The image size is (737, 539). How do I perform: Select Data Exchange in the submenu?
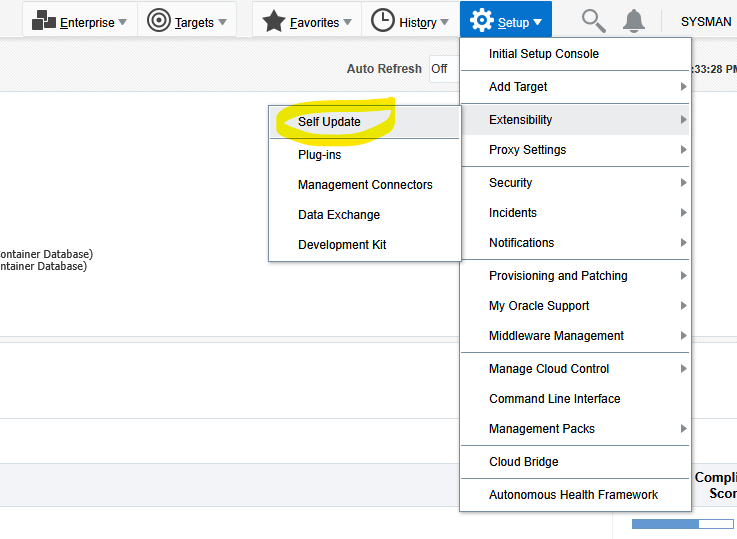[x=339, y=215]
